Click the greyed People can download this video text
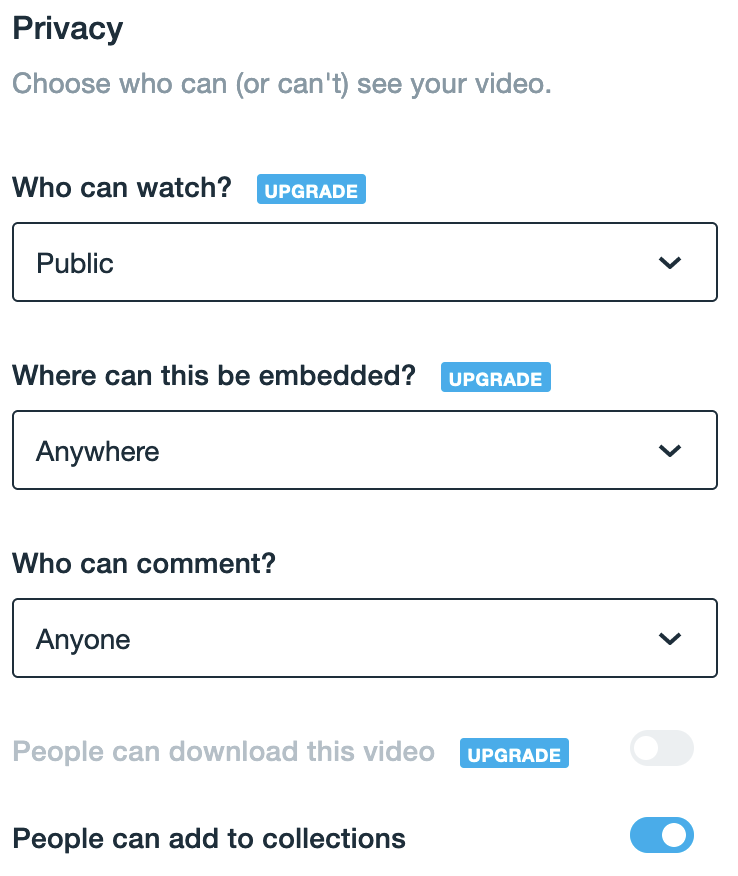The height and width of the screenshot is (876, 738). [223, 752]
